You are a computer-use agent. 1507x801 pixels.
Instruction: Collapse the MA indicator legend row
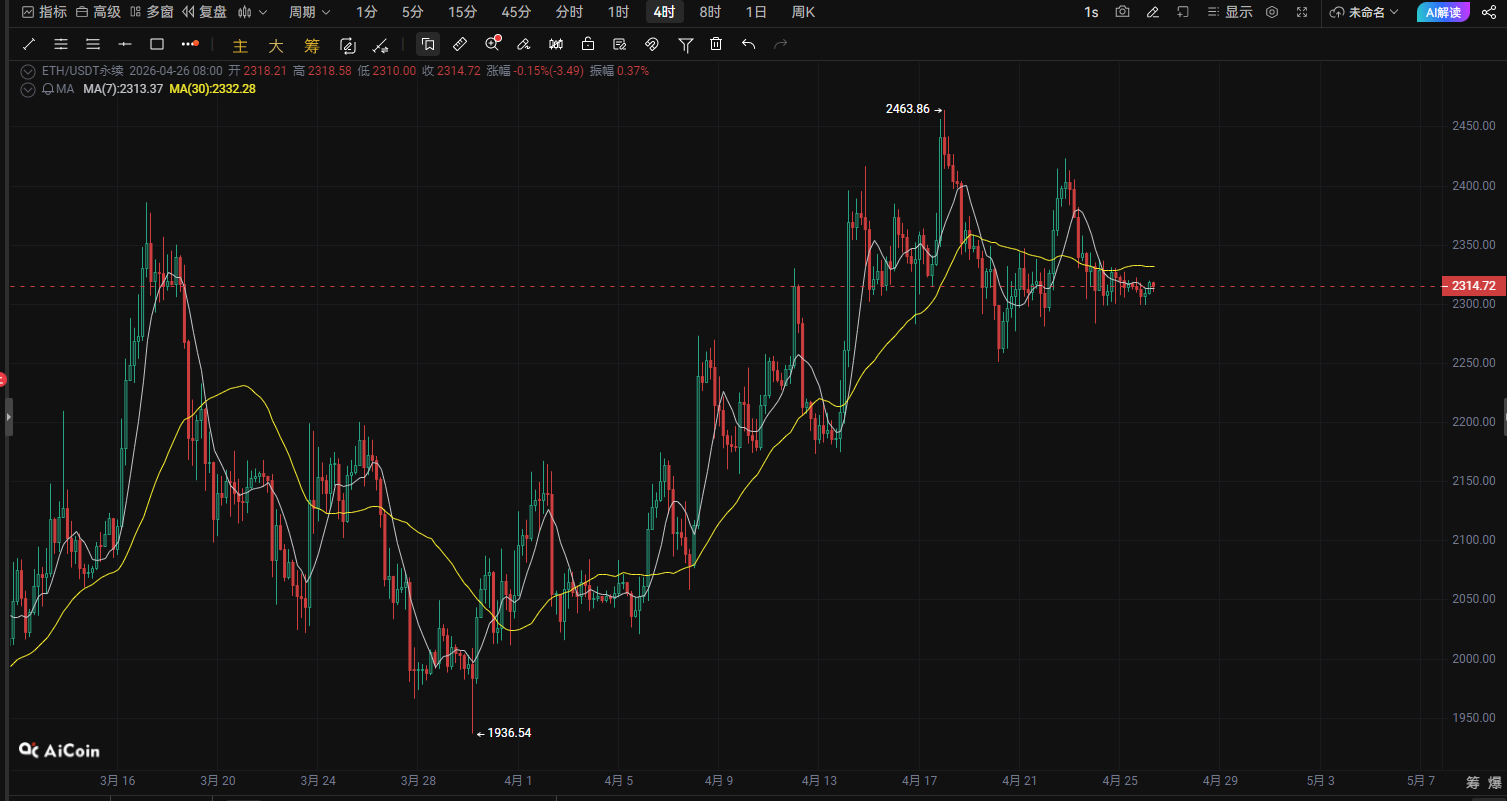pyautogui.click(x=26, y=89)
